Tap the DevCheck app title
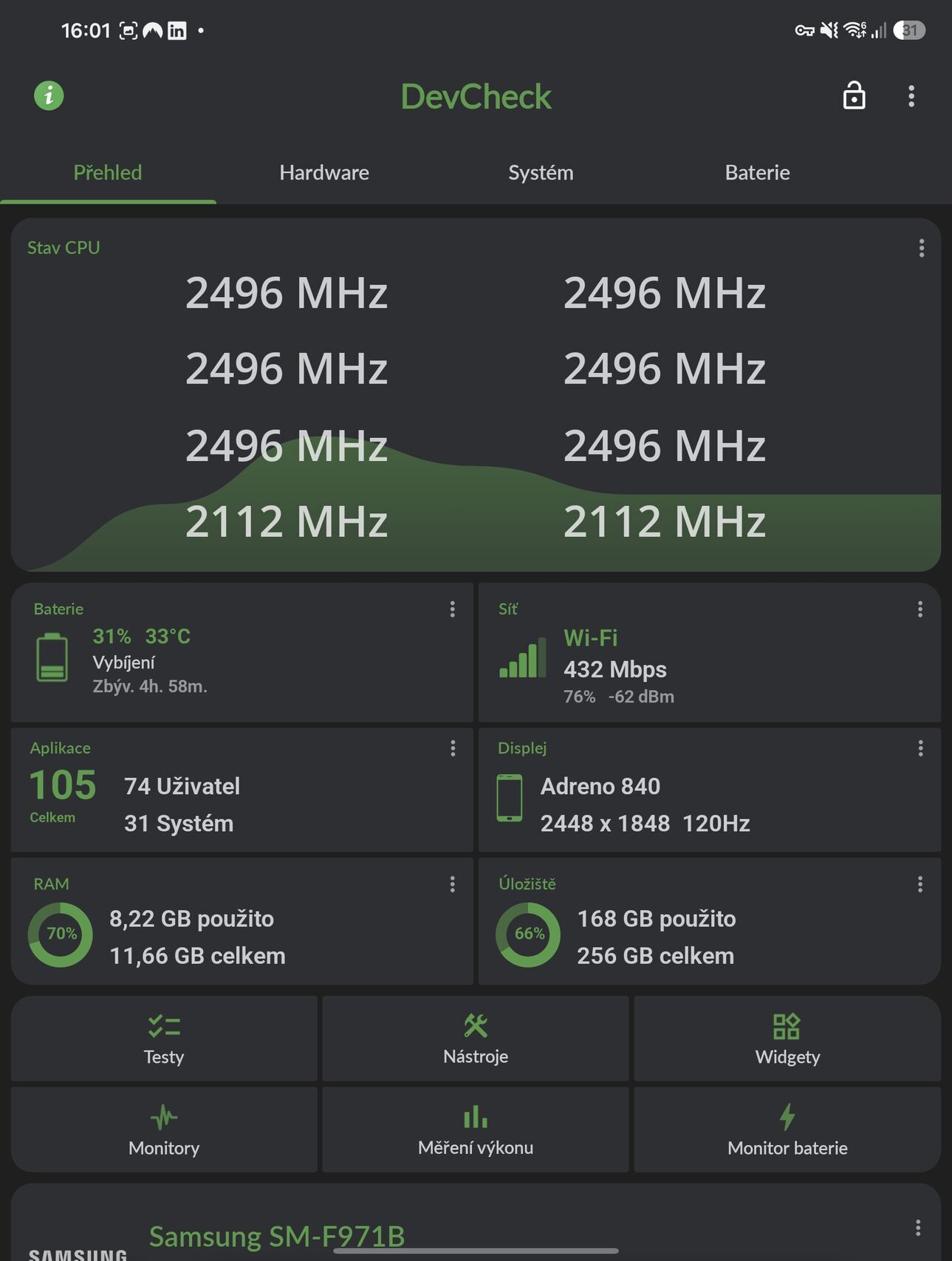 point(476,96)
